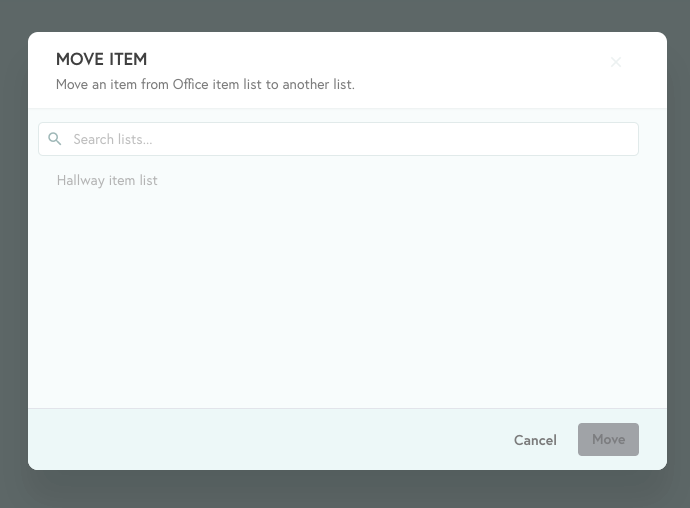Pick Hallway item list from results
Screen dimensions: 690x508
click(107, 180)
